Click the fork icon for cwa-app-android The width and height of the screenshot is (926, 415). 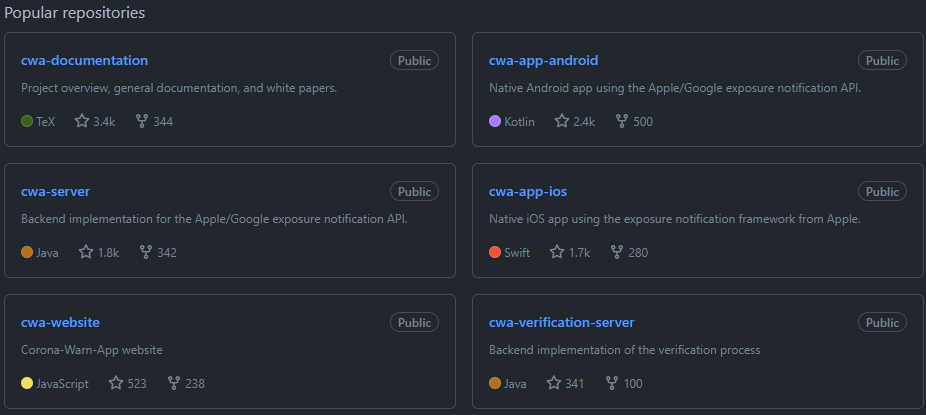pos(622,122)
